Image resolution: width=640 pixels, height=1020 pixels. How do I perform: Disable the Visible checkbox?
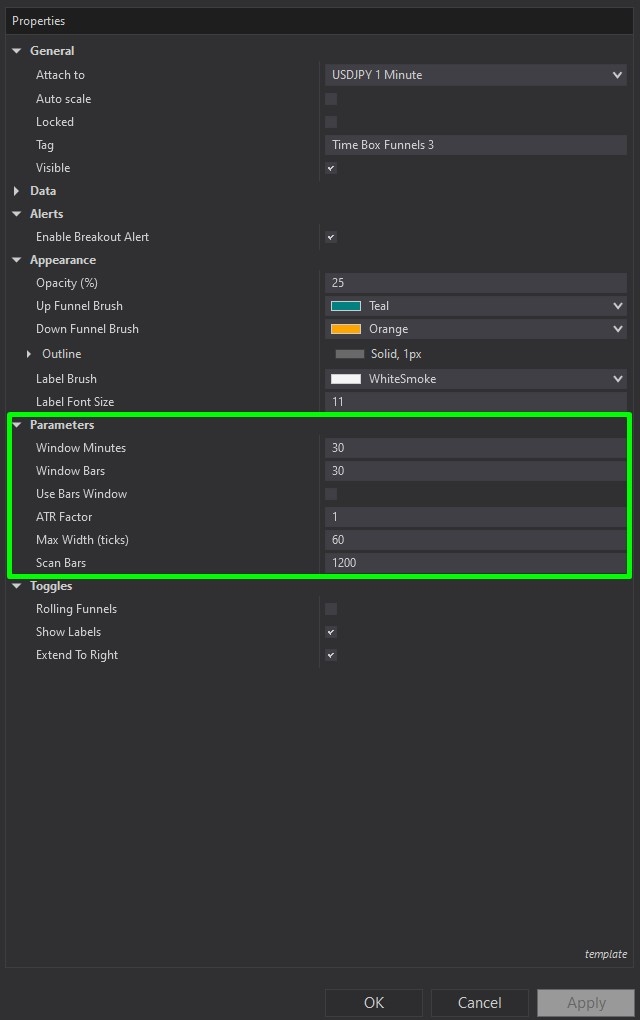click(x=331, y=168)
